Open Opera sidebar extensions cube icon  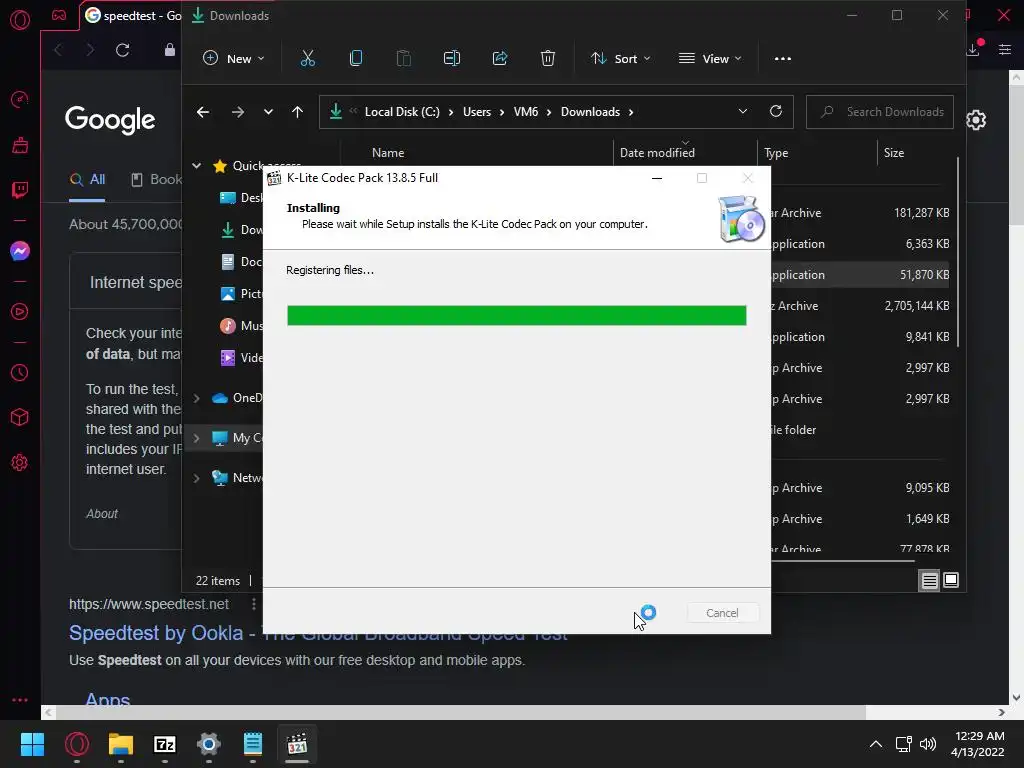pos(20,417)
